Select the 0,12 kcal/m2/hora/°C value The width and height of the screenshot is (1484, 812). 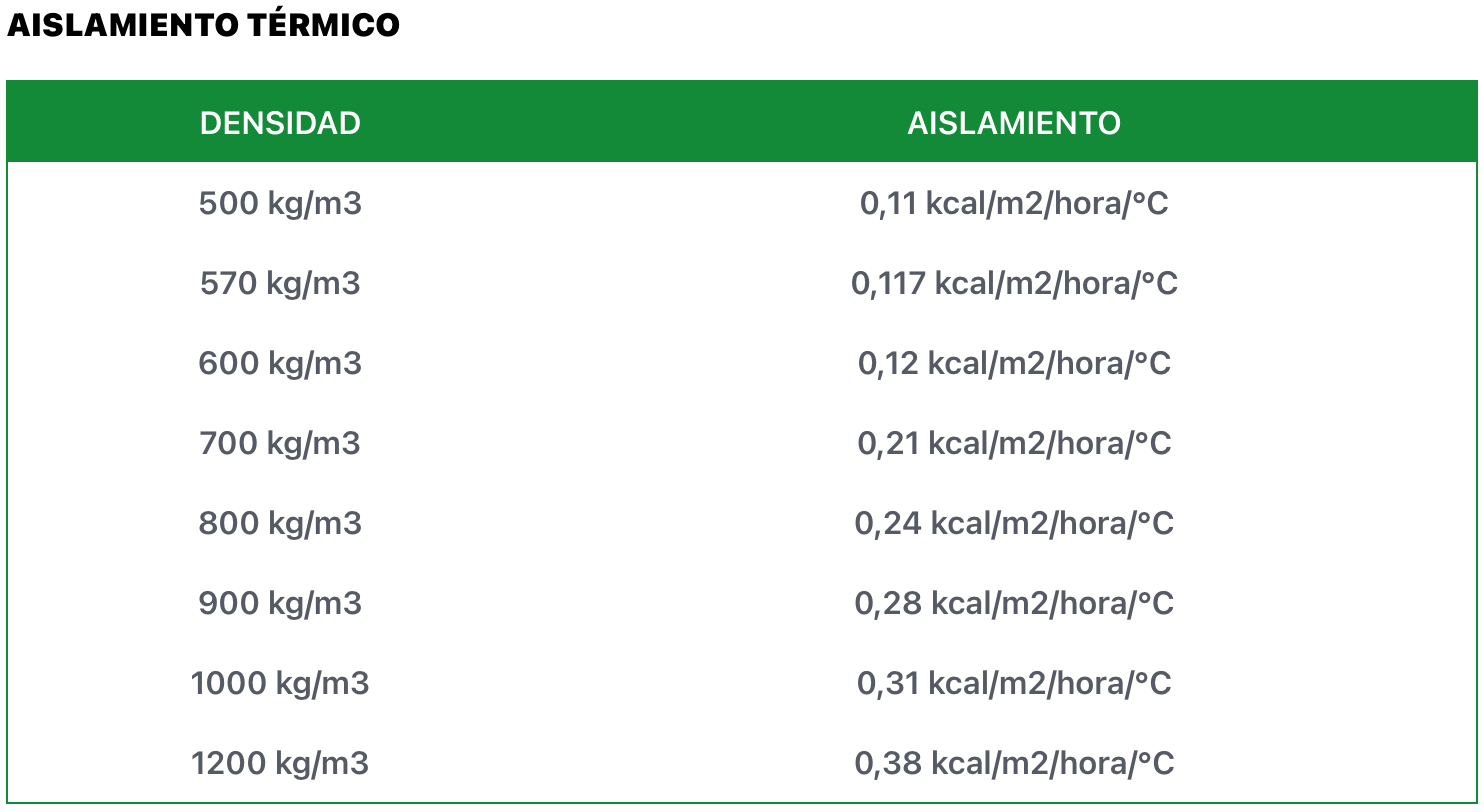click(x=1014, y=364)
